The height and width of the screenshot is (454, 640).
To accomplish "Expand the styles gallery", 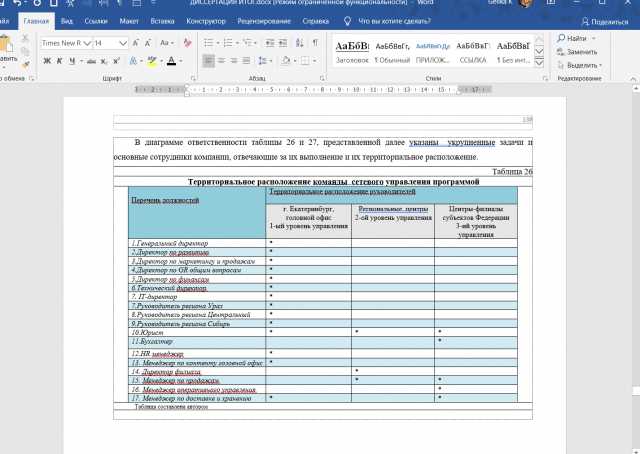I will pyautogui.click(x=539, y=63).
